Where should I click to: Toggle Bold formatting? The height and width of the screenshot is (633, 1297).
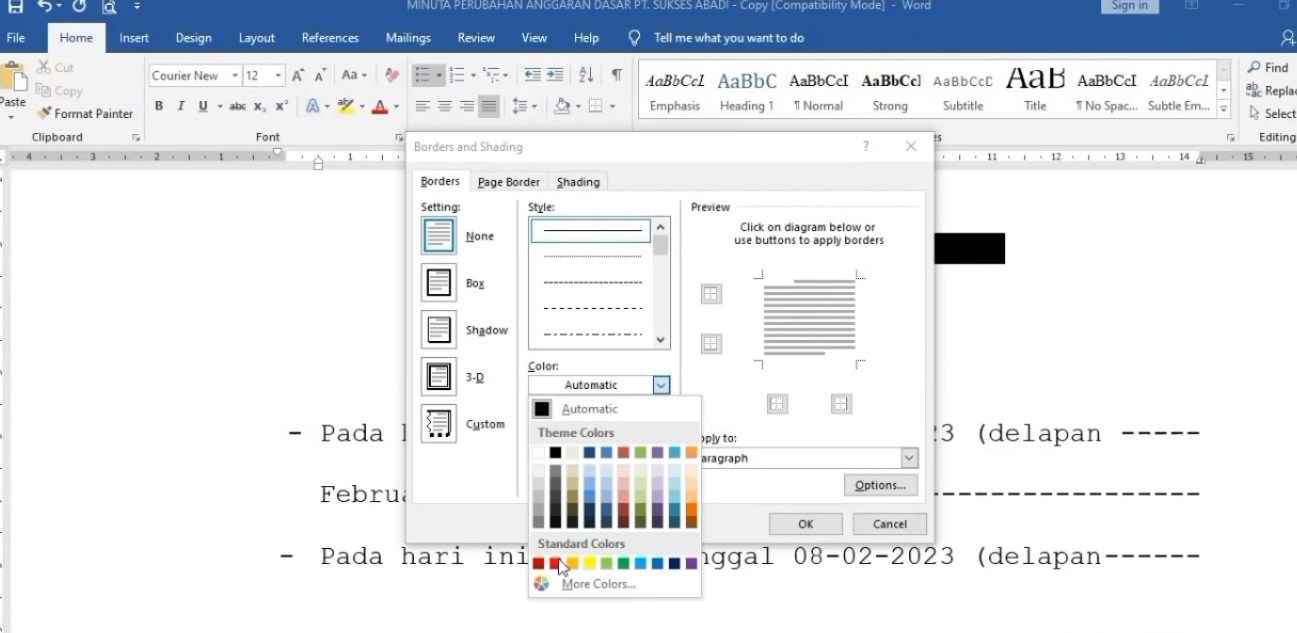pyautogui.click(x=158, y=106)
